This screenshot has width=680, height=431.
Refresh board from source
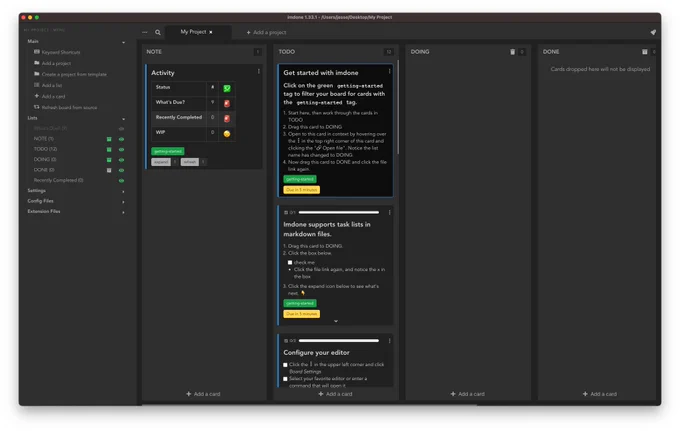[x=65, y=107]
